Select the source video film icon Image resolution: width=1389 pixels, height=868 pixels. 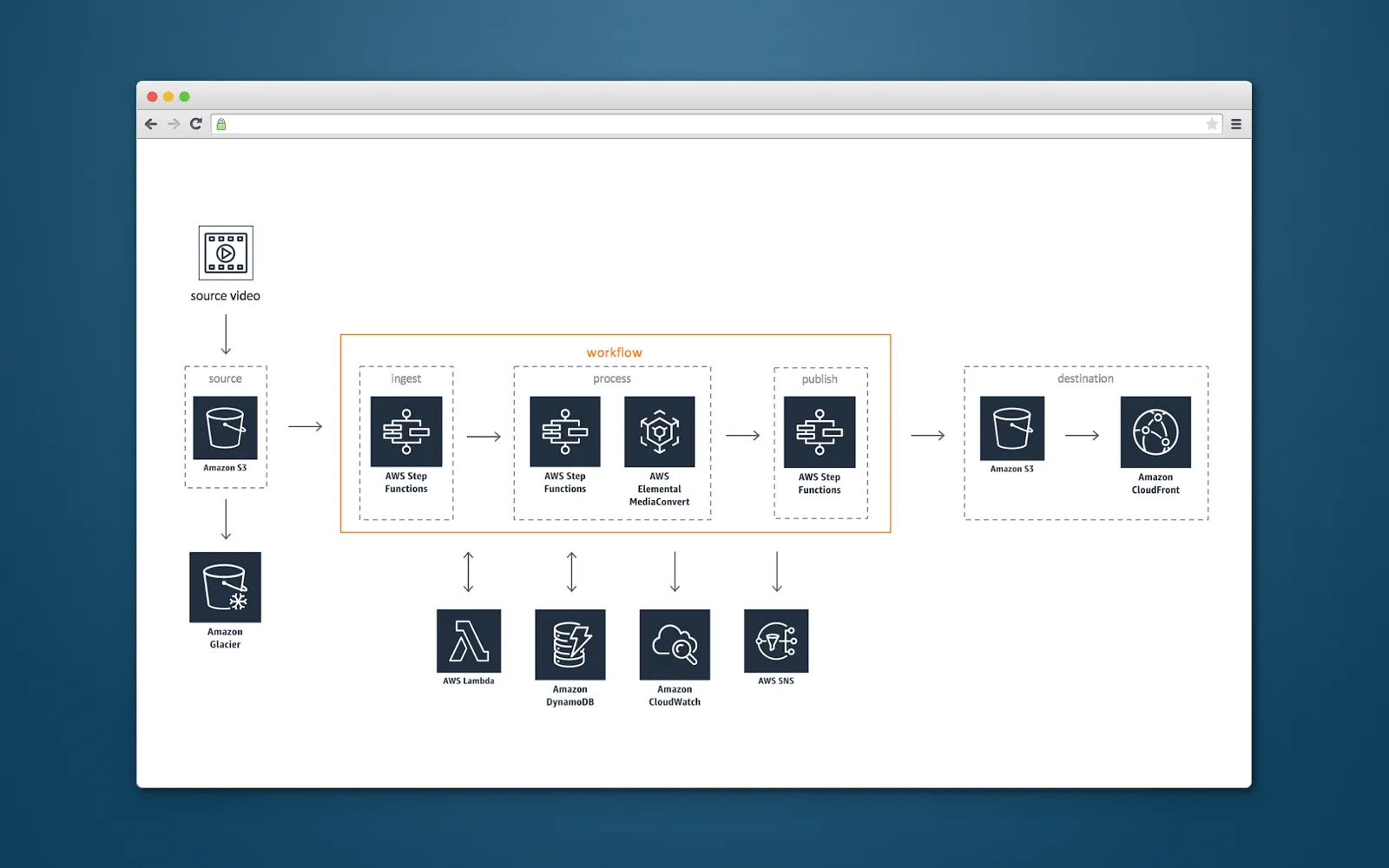[226, 253]
